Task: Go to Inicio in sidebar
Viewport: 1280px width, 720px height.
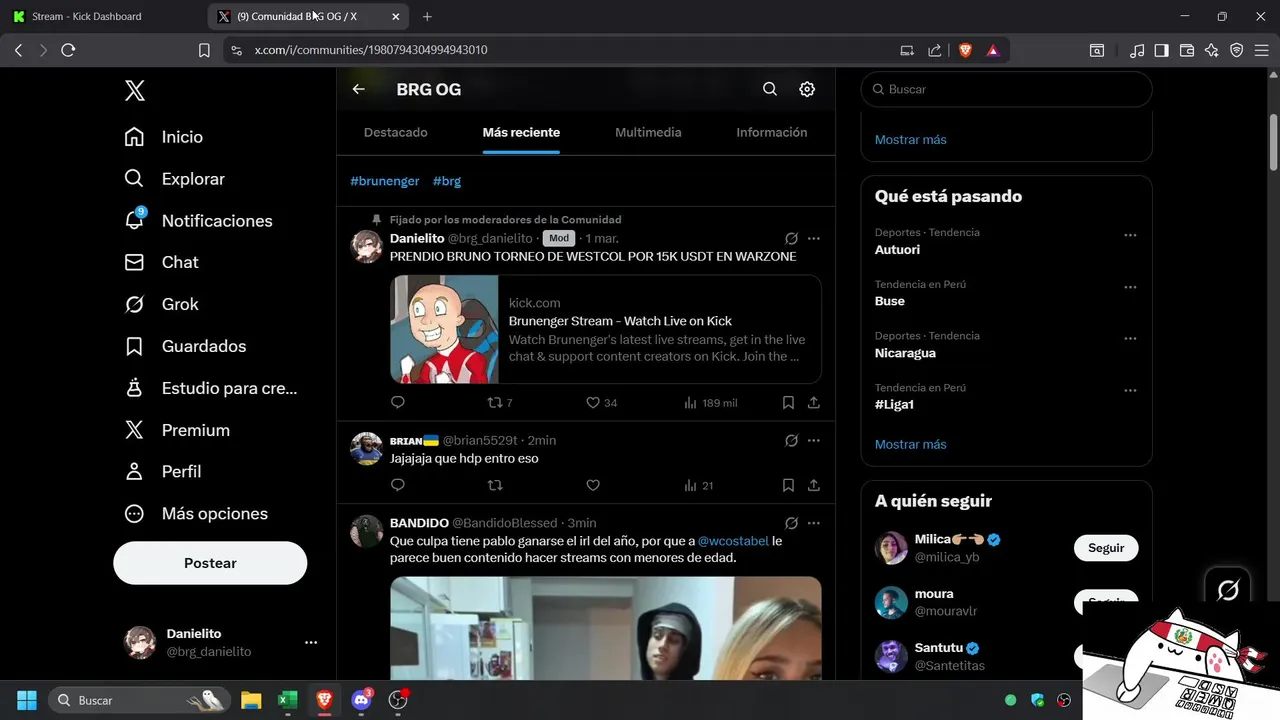Action: 163,137
